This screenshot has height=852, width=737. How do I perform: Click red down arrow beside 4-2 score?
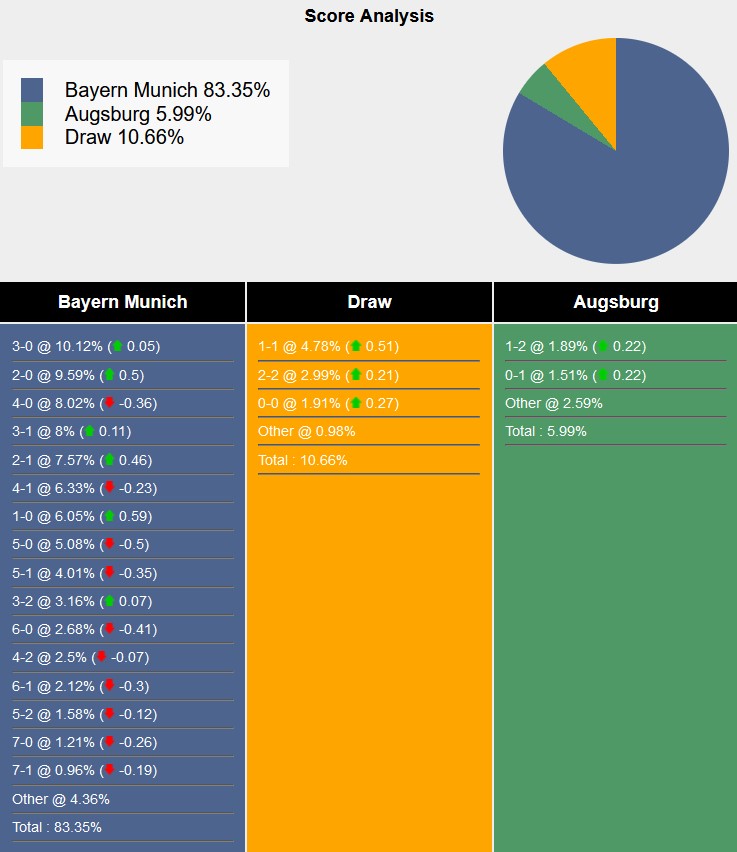tap(101, 657)
